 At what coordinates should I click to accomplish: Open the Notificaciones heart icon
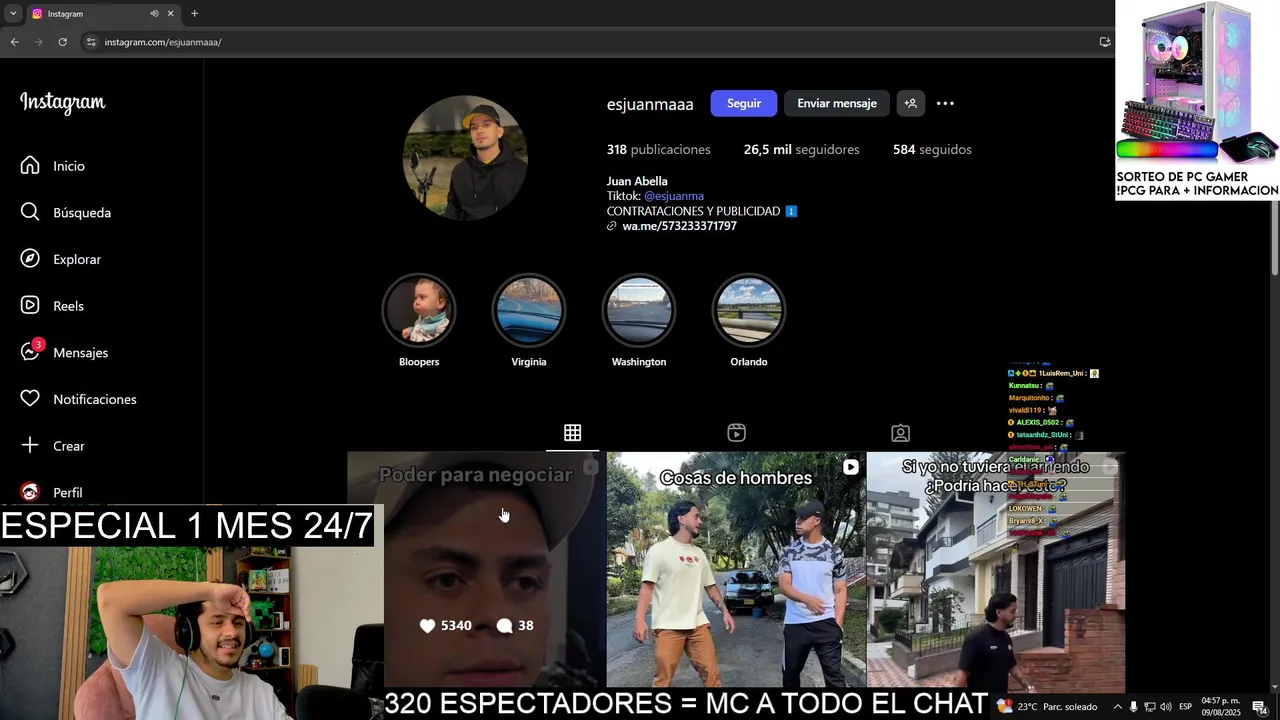(x=30, y=399)
